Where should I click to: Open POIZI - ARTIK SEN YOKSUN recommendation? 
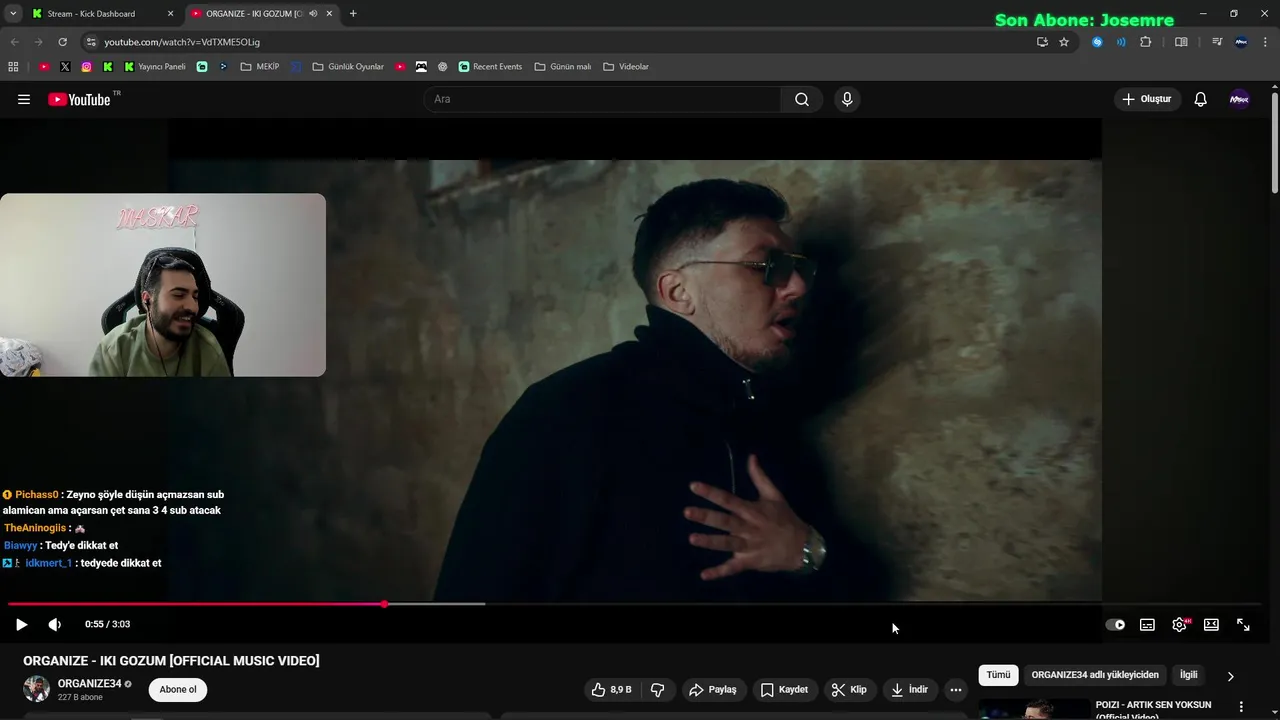[x=1153, y=709]
